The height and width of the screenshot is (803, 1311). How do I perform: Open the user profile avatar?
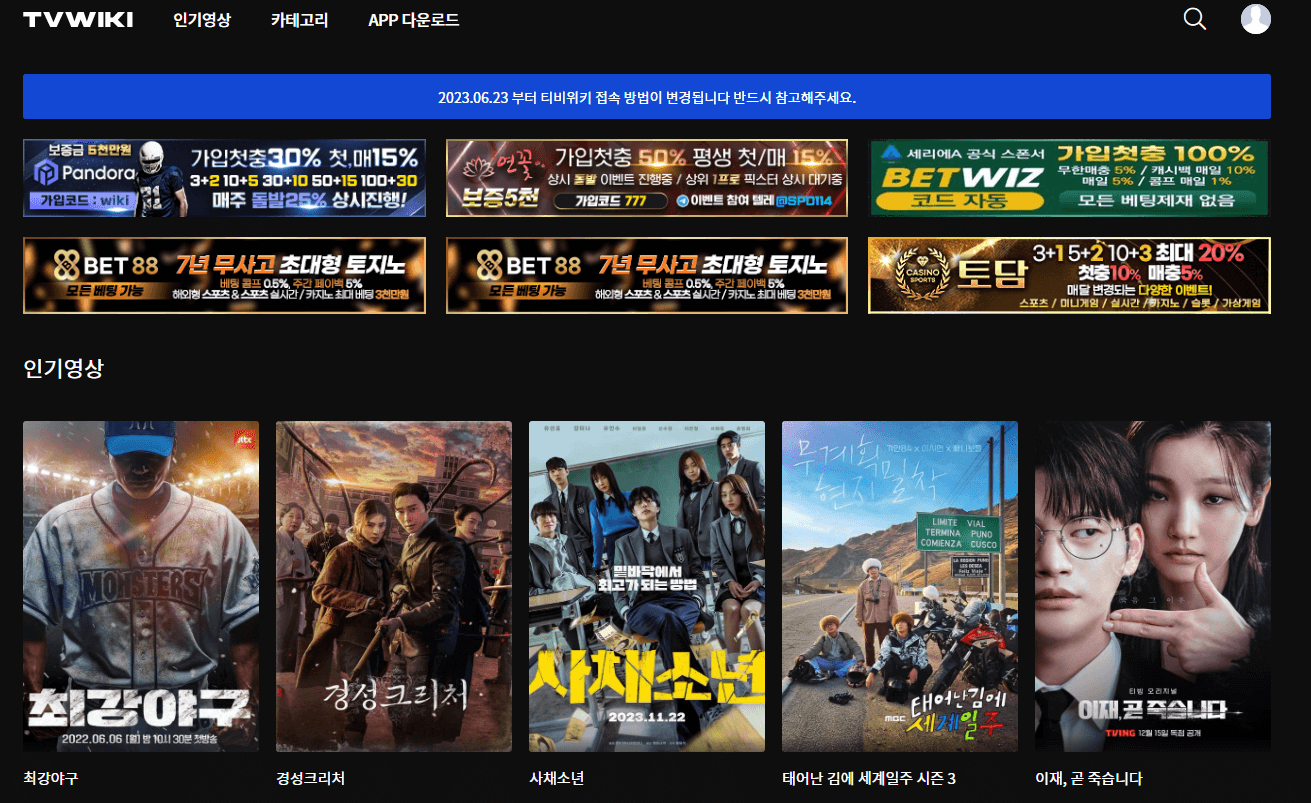pos(1255,19)
